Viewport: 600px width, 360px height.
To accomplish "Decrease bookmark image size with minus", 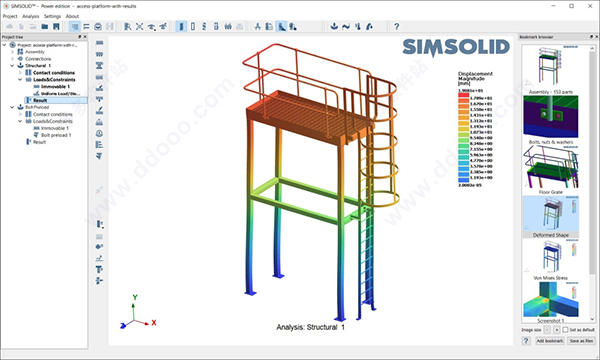I will [x=547, y=330].
